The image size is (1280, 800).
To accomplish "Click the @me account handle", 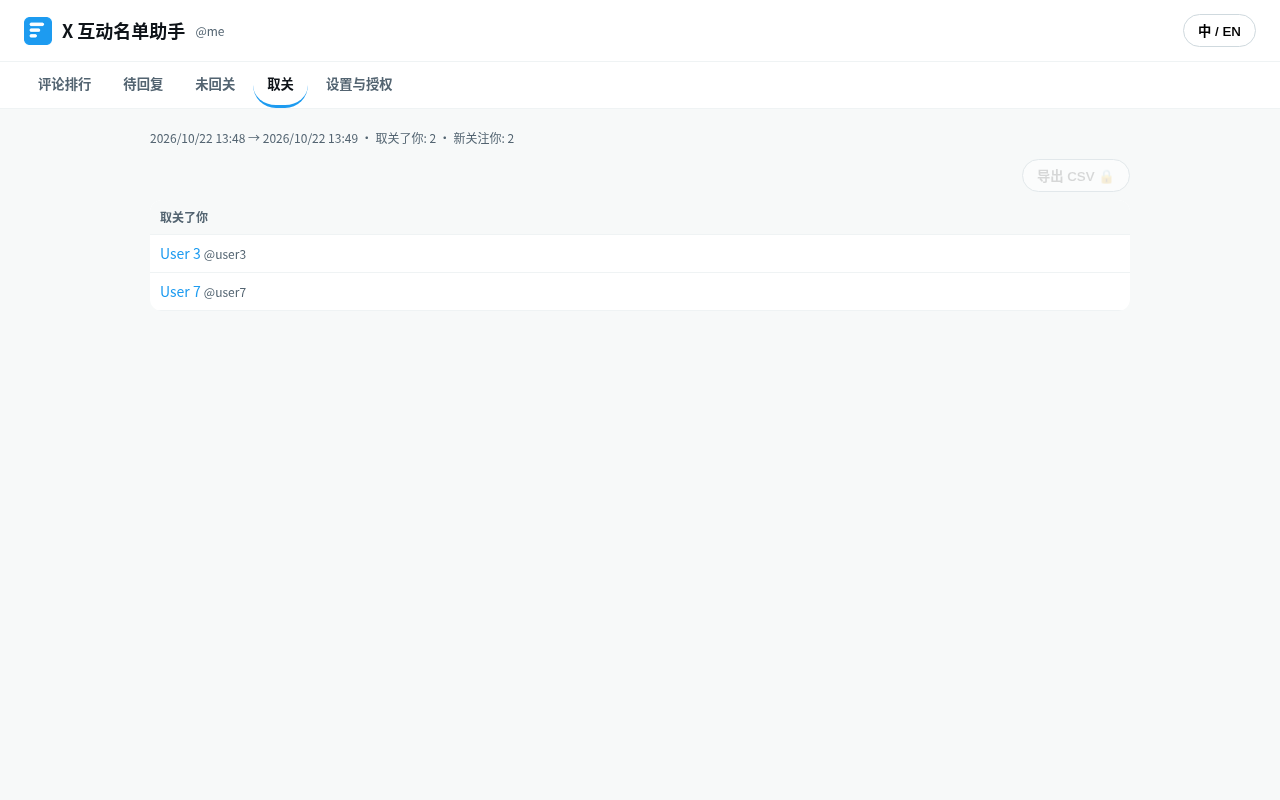I will [x=210, y=32].
